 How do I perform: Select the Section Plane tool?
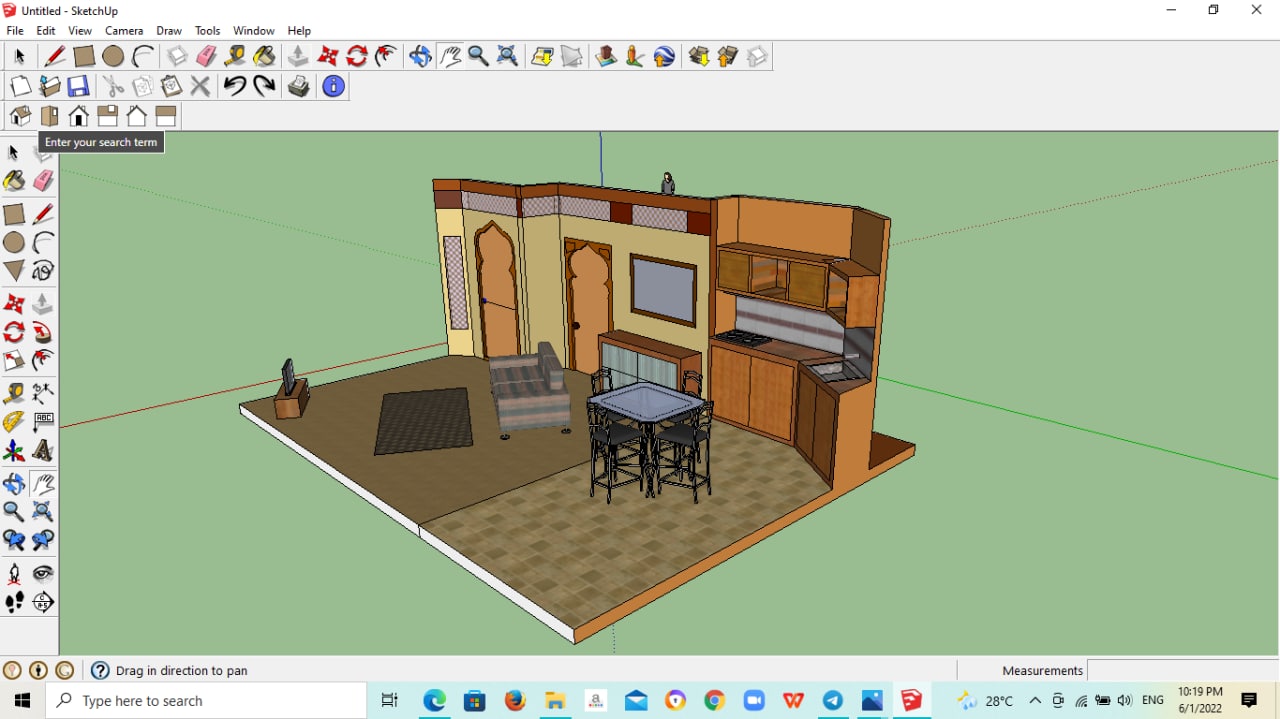pyautogui.click(x=43, y=602)
